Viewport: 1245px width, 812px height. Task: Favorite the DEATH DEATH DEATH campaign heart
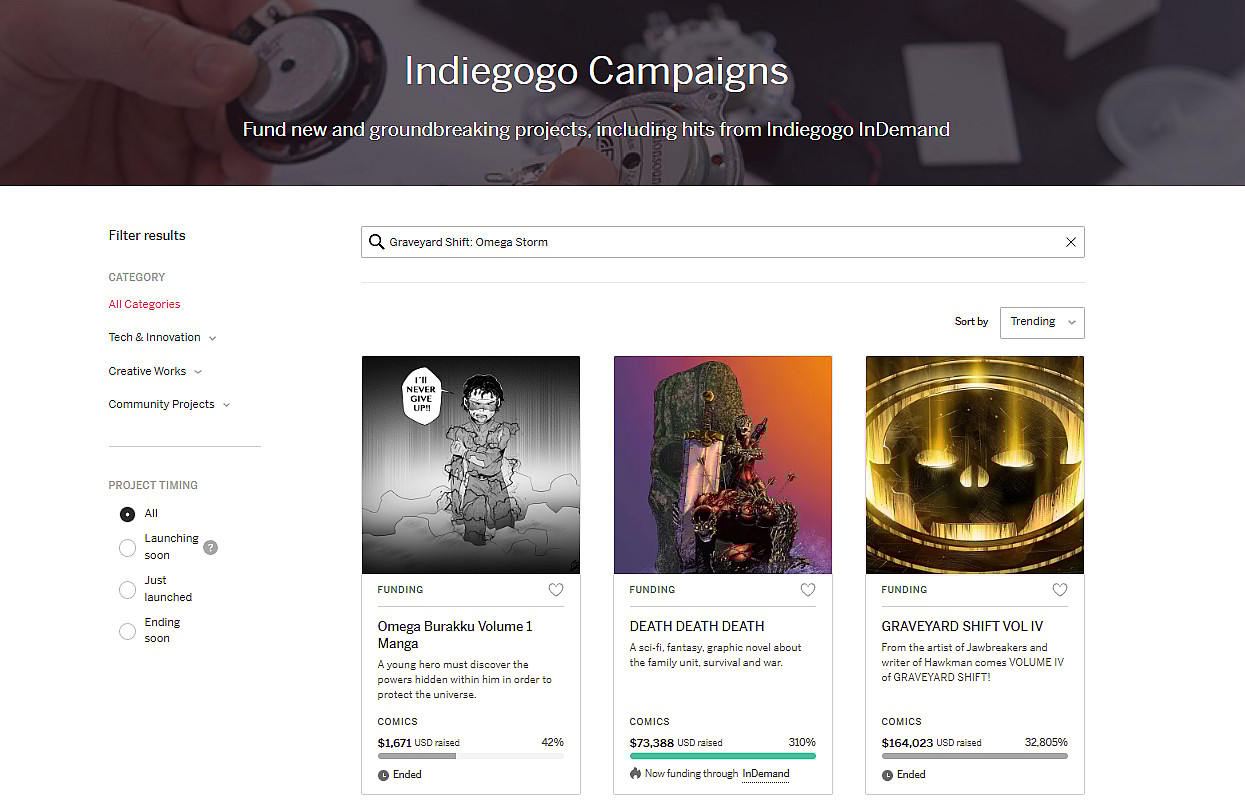pos(808,590)
